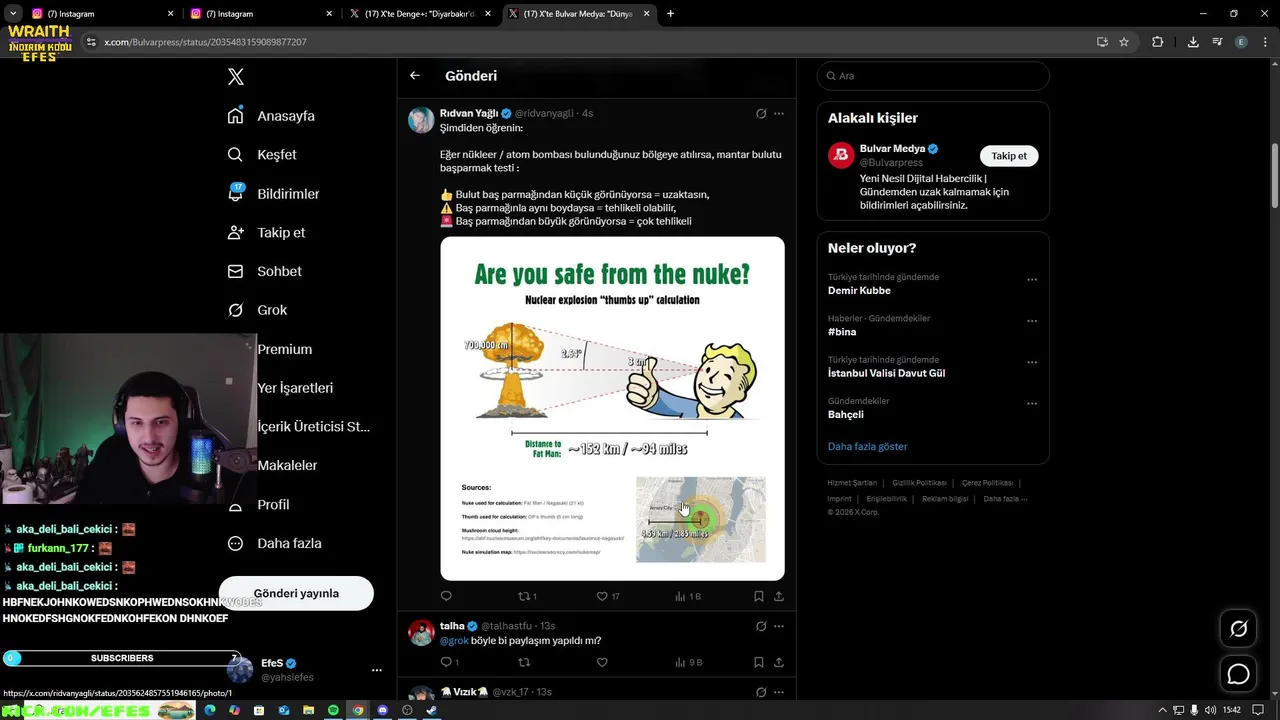1280x720 pixels.
Task: Open Gizlilik Politikası footer link
Action: (x=919, y=483)
